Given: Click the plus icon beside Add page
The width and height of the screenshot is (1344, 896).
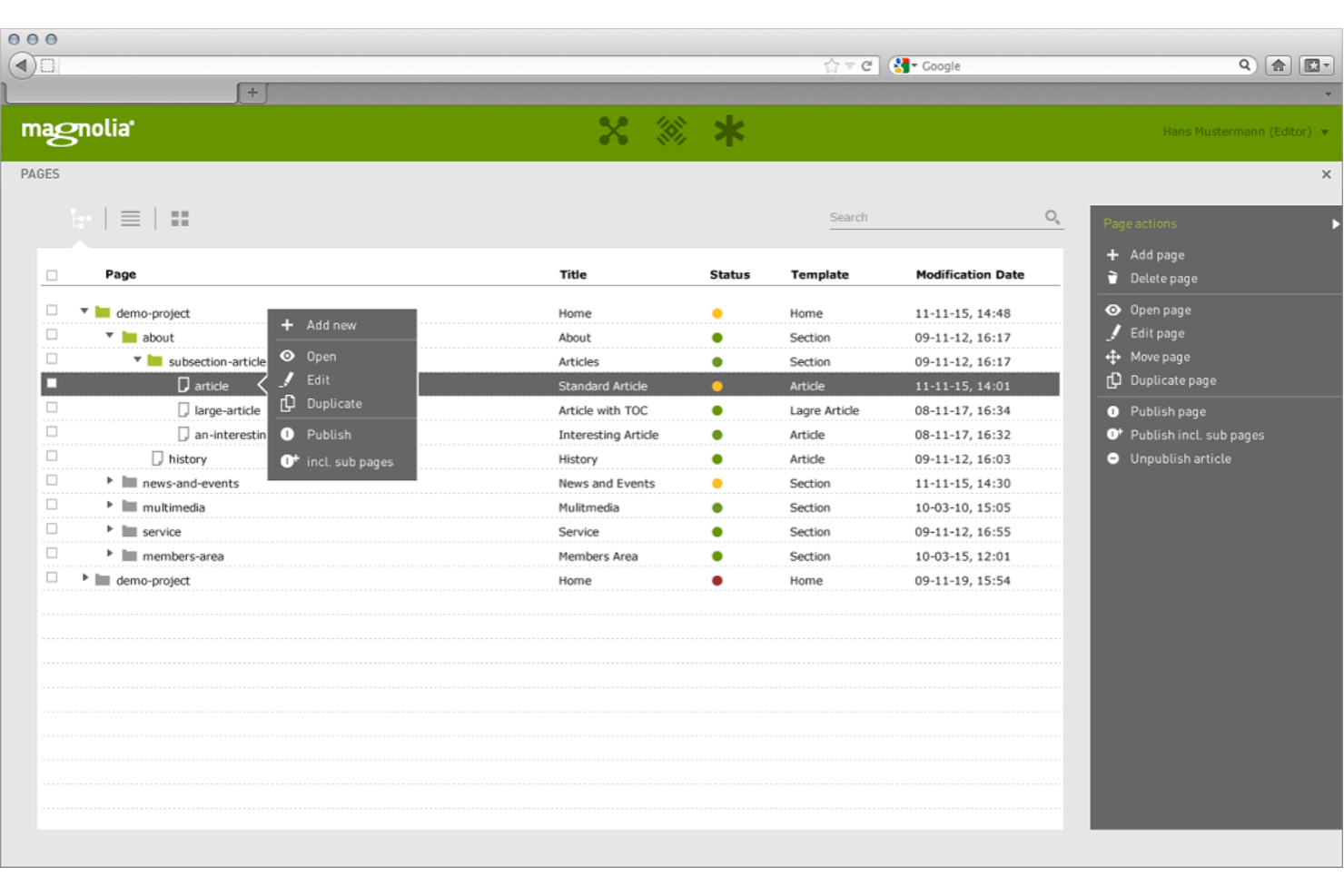Looking at the screenshot, I should click(1112, 255).
